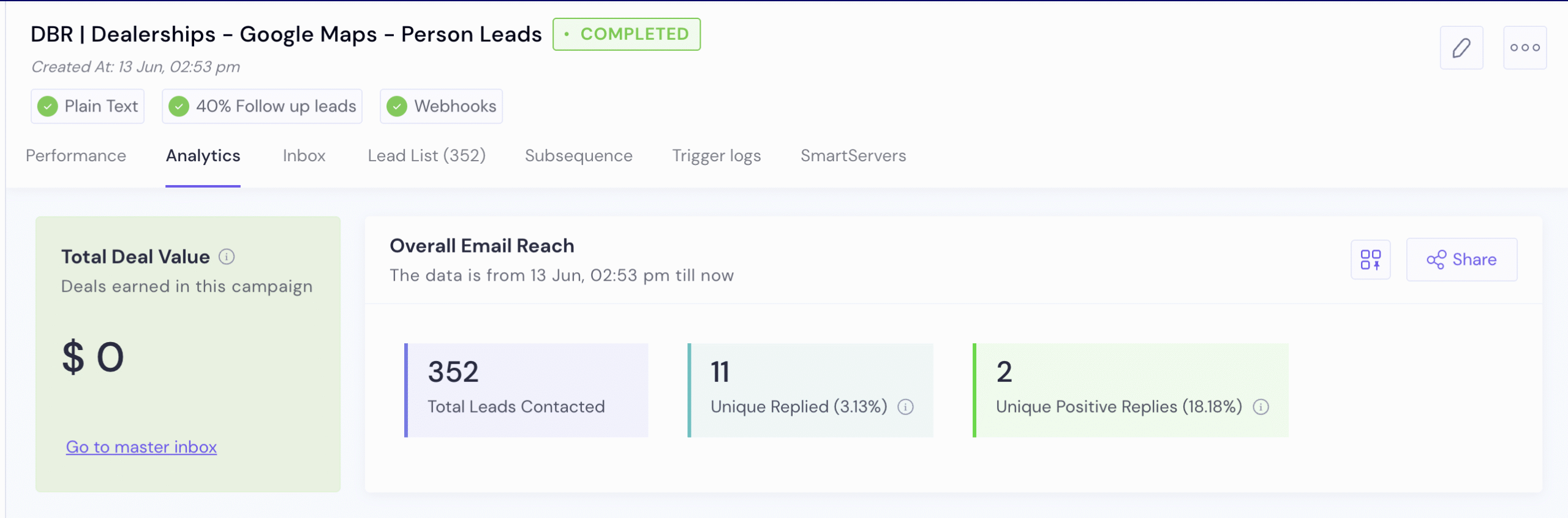The image size is (1568, 518).
Task: Open the SmartServers tab
Action: pyautogui.click(x=853, y=156)
